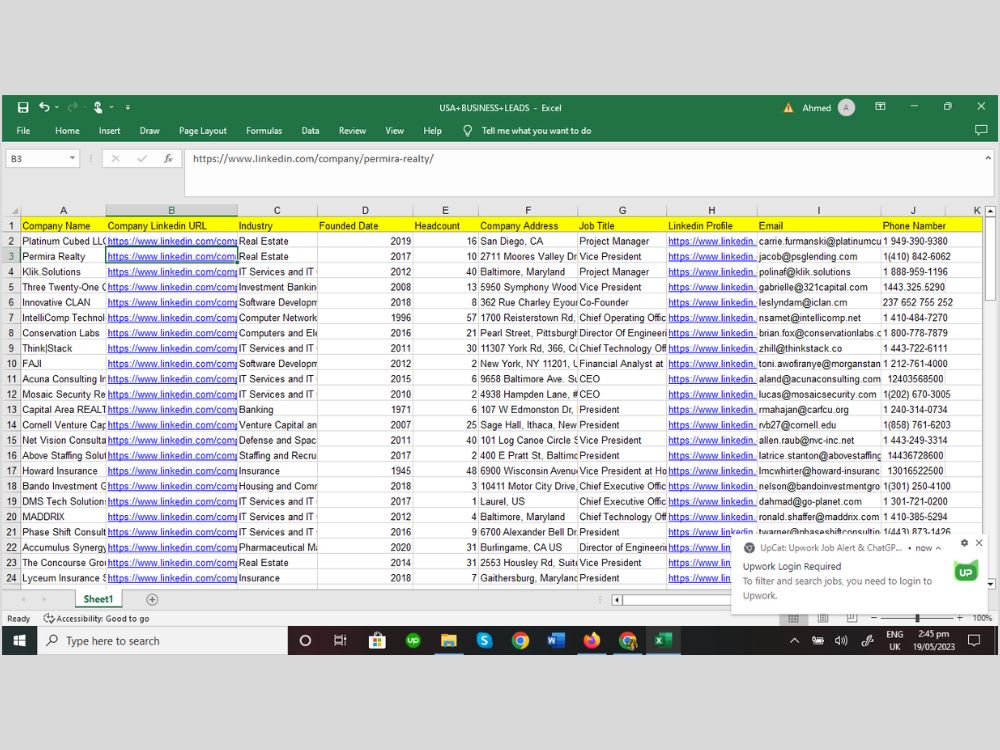
Task: Click the Save icon in quick access toolbar
Action: click(x=23, y=107)
